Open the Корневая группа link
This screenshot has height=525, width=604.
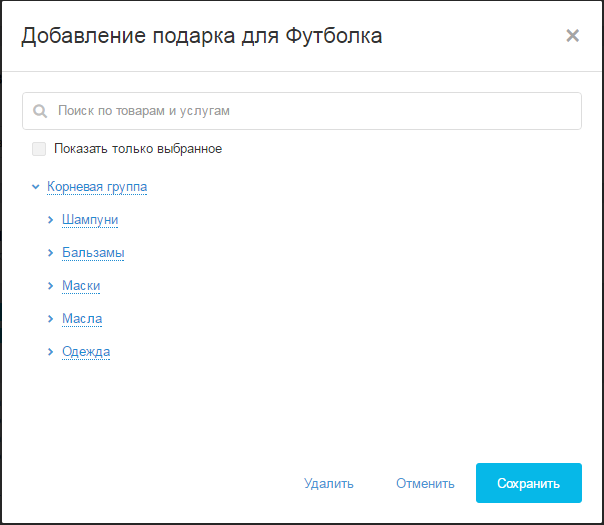click(x=97, y=187)
